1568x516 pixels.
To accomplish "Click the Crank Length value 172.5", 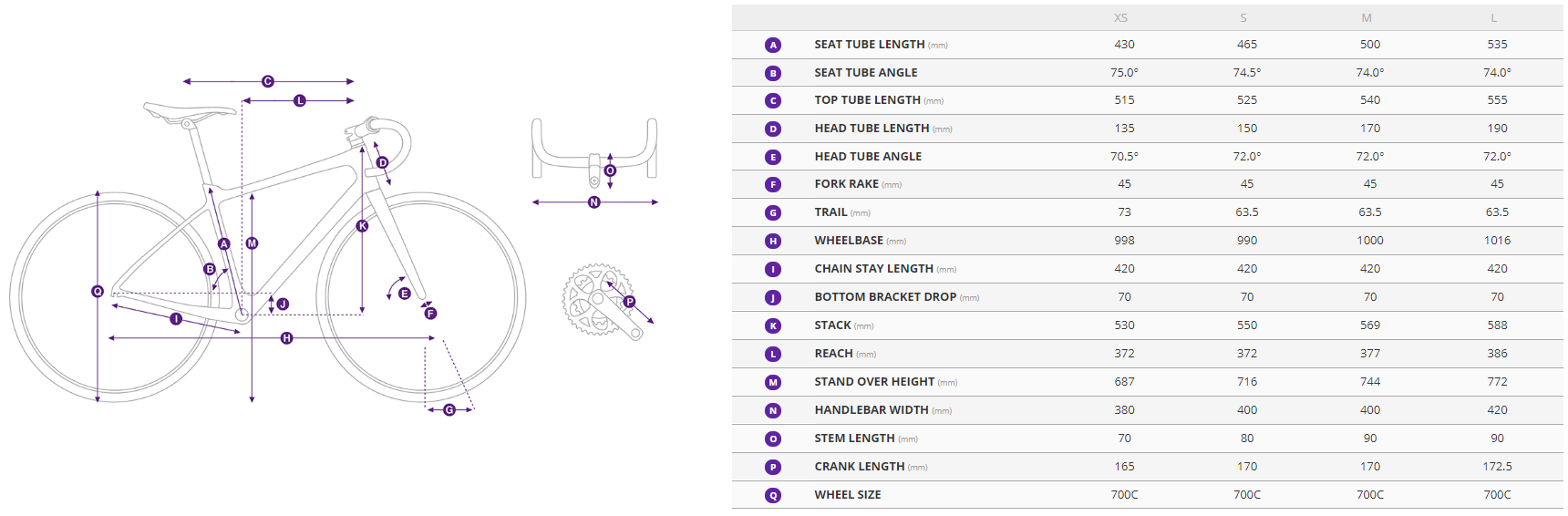I will click(1497, 467).
